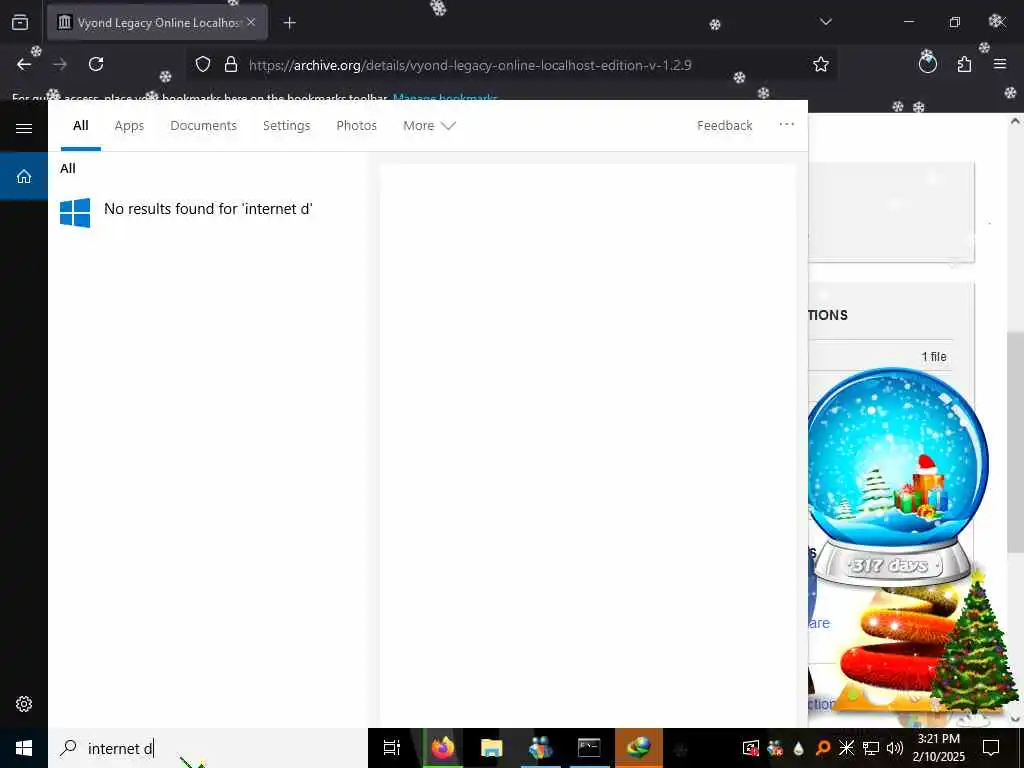The width and height of the screenshot is (1024, 768).
Task: Reload the archive.org page
Action: pos(96,64)
